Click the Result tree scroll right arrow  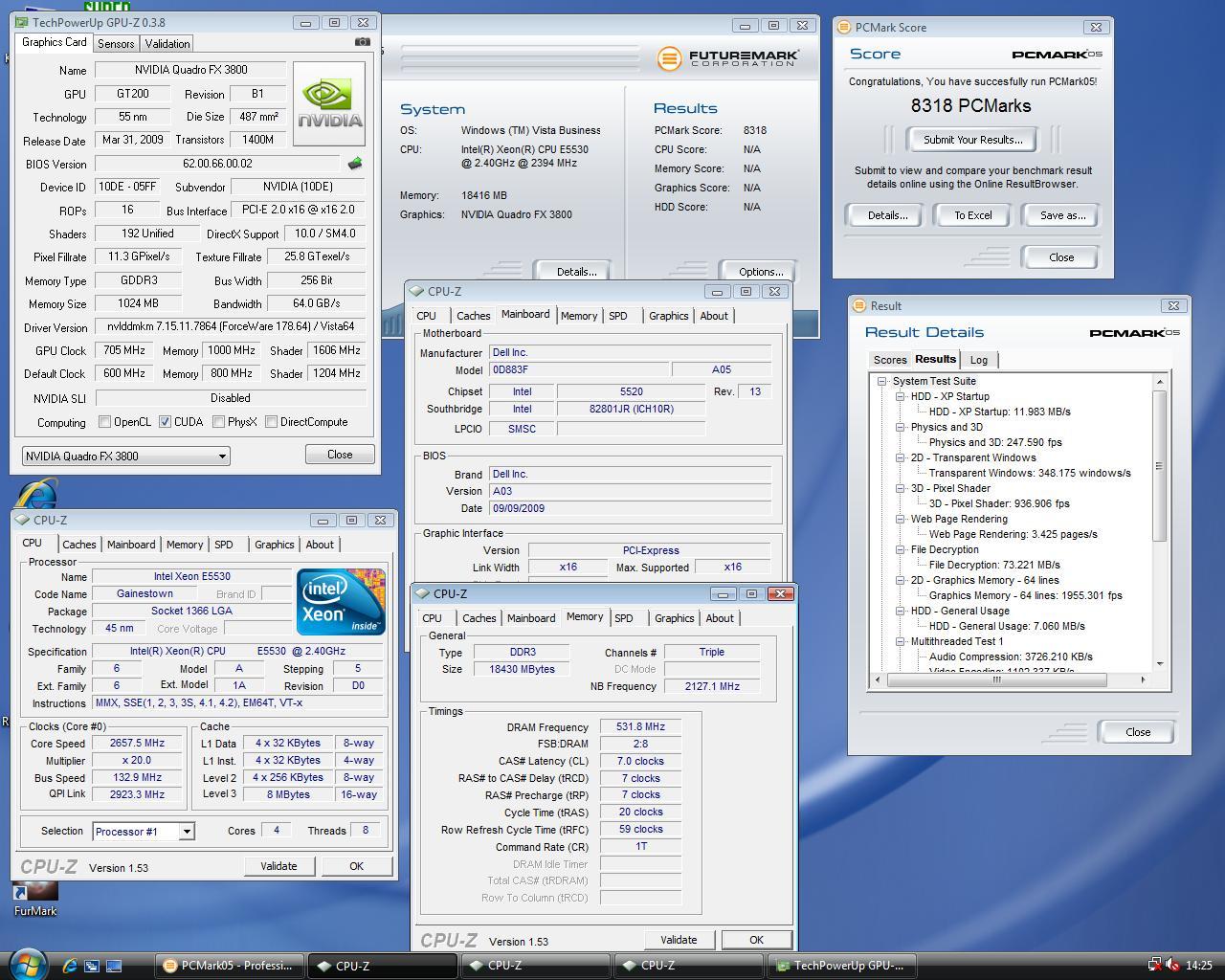click(1143, 679)
